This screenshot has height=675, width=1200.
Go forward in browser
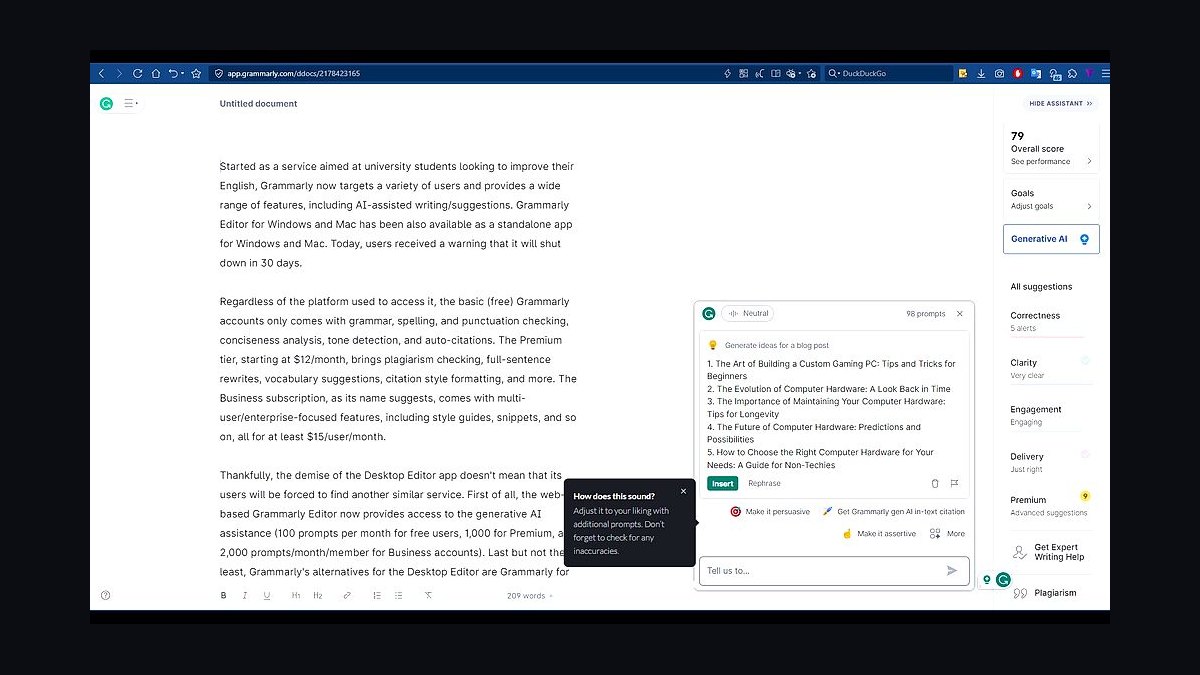pyautogui.click(x=119, y=73)
